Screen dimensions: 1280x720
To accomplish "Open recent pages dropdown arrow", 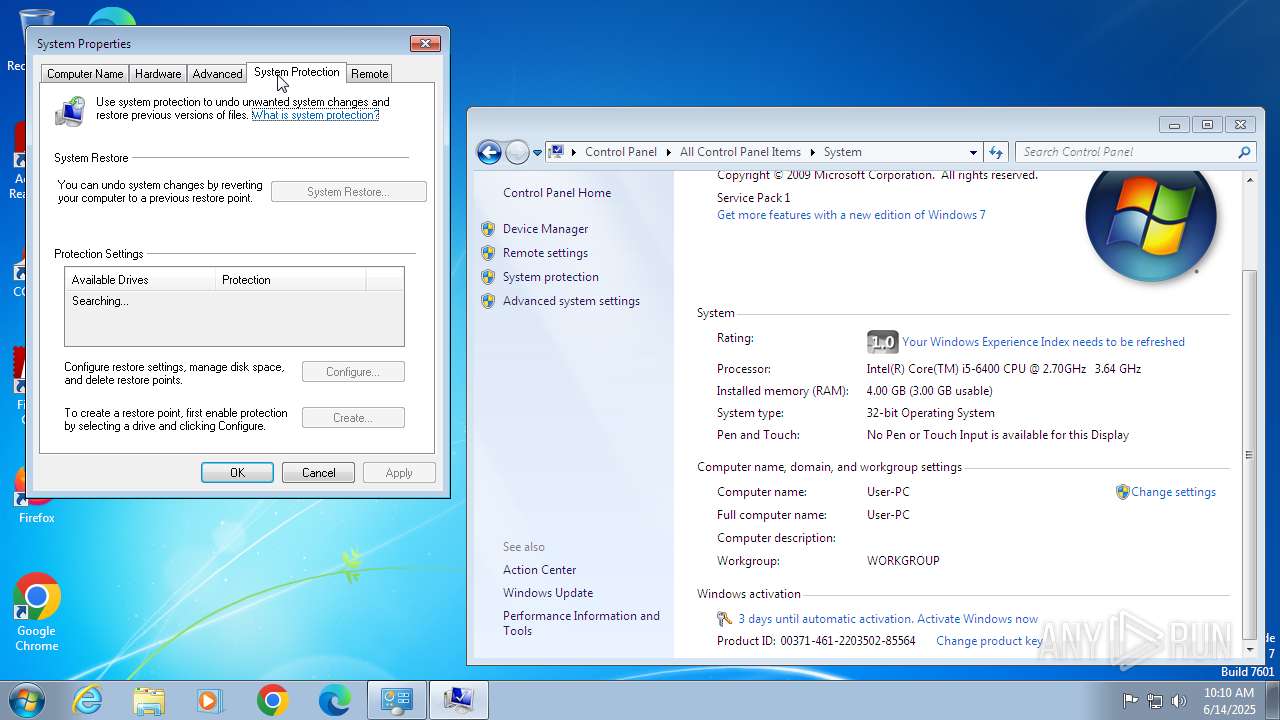I will pos(537,153).
